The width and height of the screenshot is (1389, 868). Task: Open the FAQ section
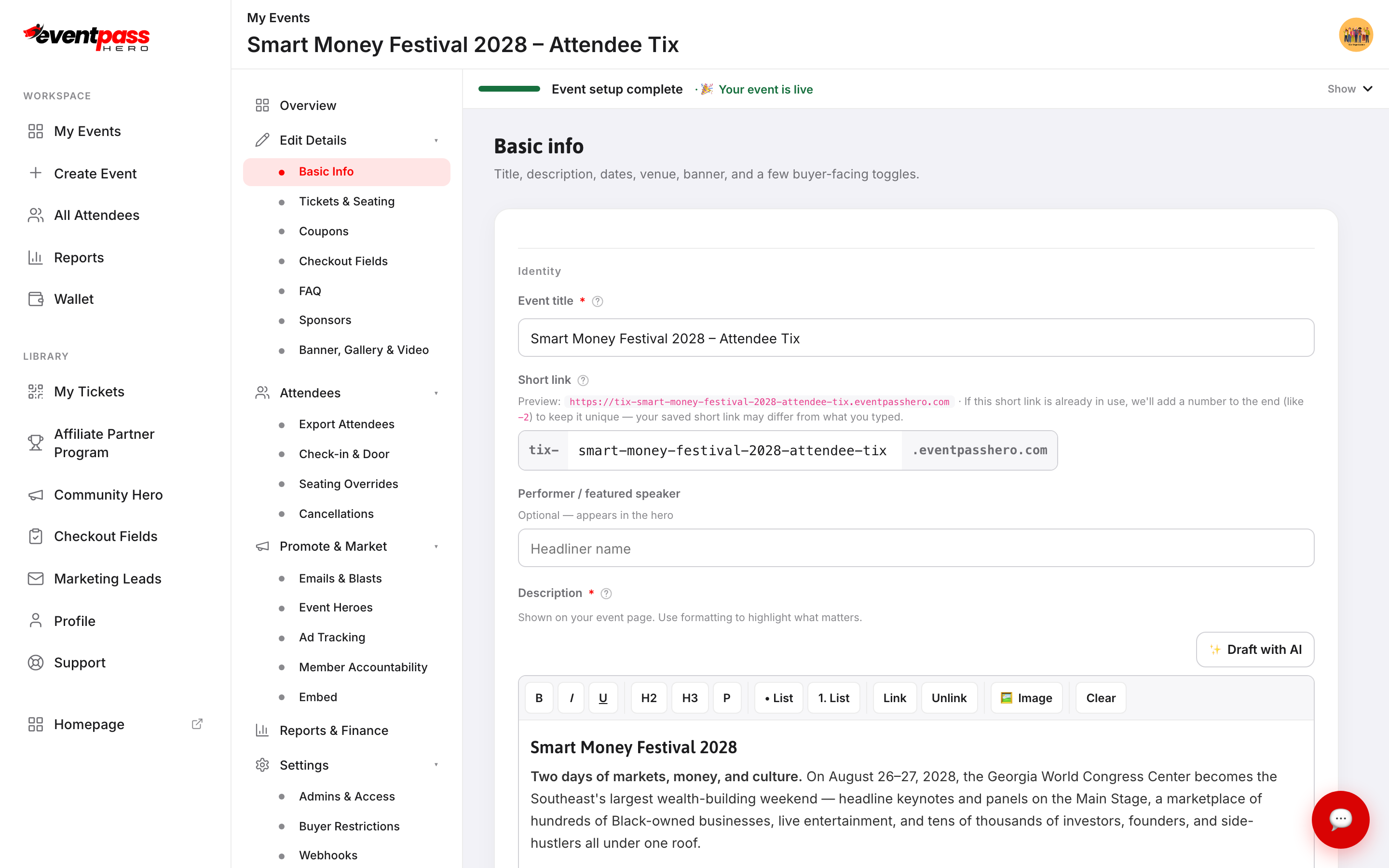click(x=347, y=291)
